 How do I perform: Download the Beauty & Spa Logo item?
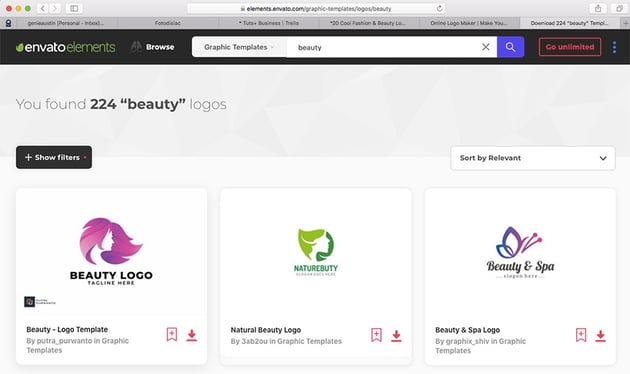601,336
